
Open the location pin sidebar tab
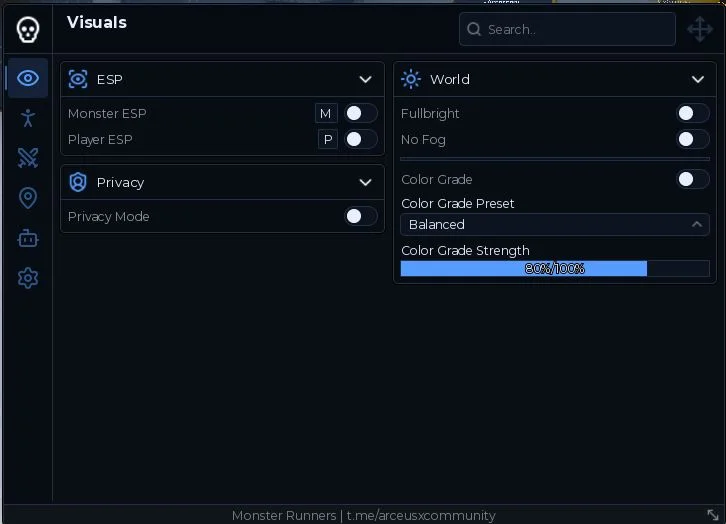click(28, 198)
